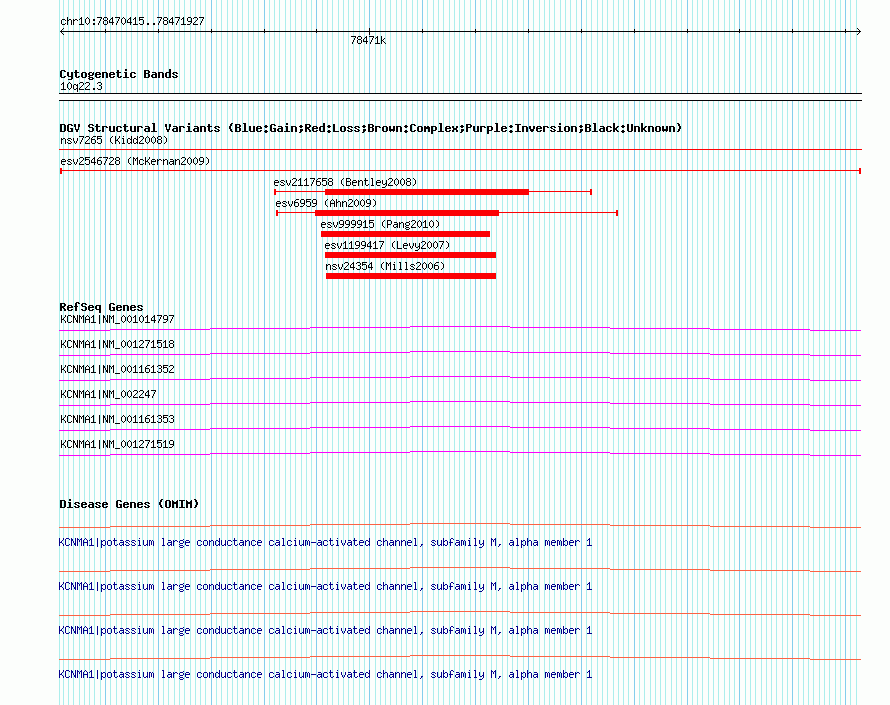Open transcript KCNMA1|NM_001161352
This screenshot has width=890, height=705.
[117, 370]
